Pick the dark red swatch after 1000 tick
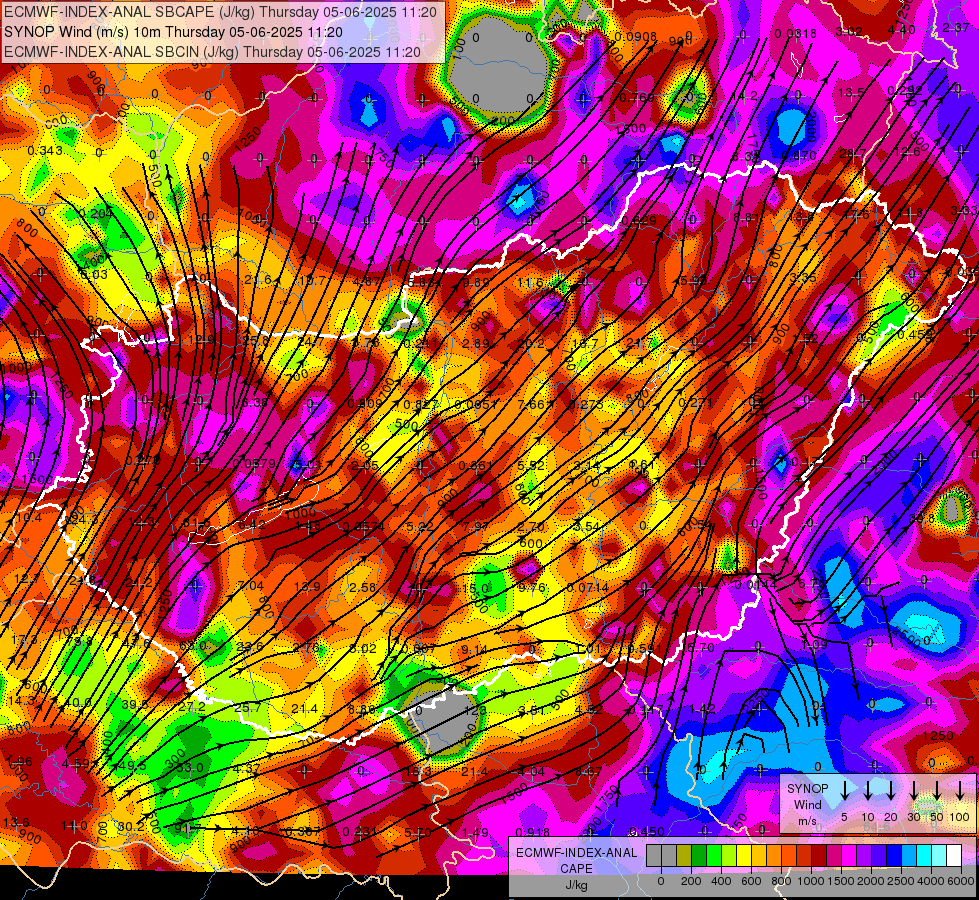 [x=819, y=856]
